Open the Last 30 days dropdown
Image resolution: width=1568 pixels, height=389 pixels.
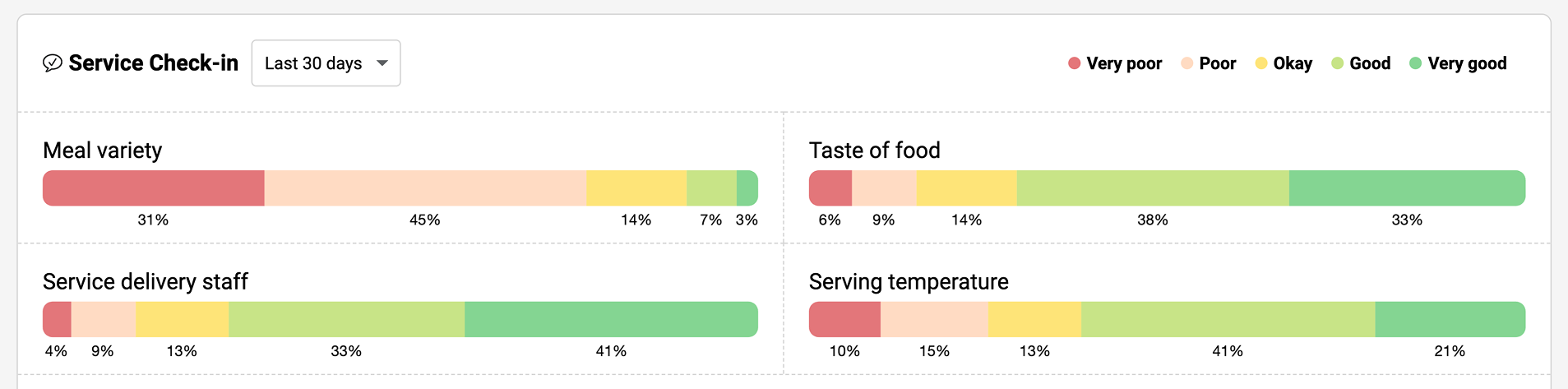(x=326, y=63)
